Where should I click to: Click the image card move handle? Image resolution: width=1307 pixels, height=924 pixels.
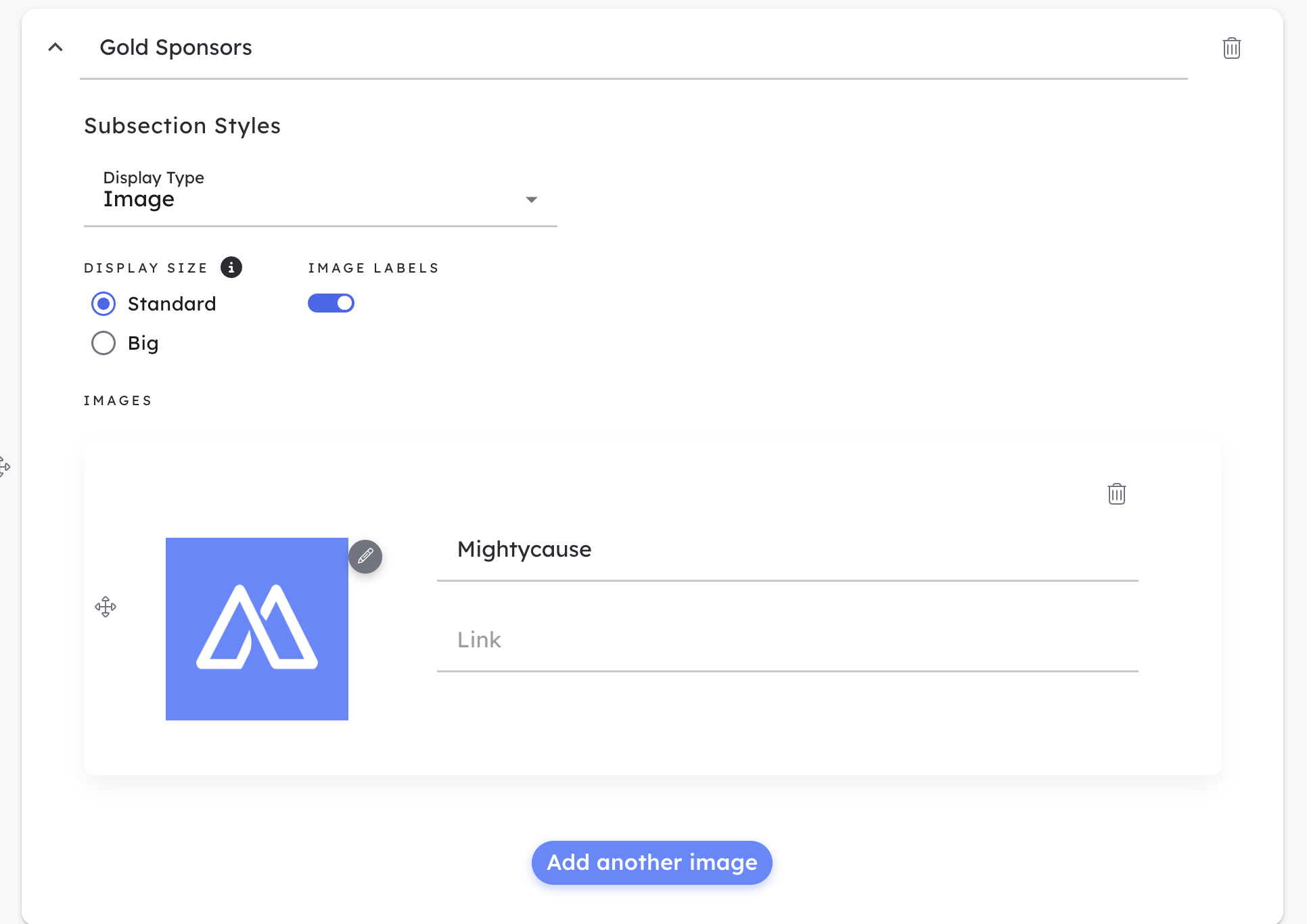click(106, 607)
